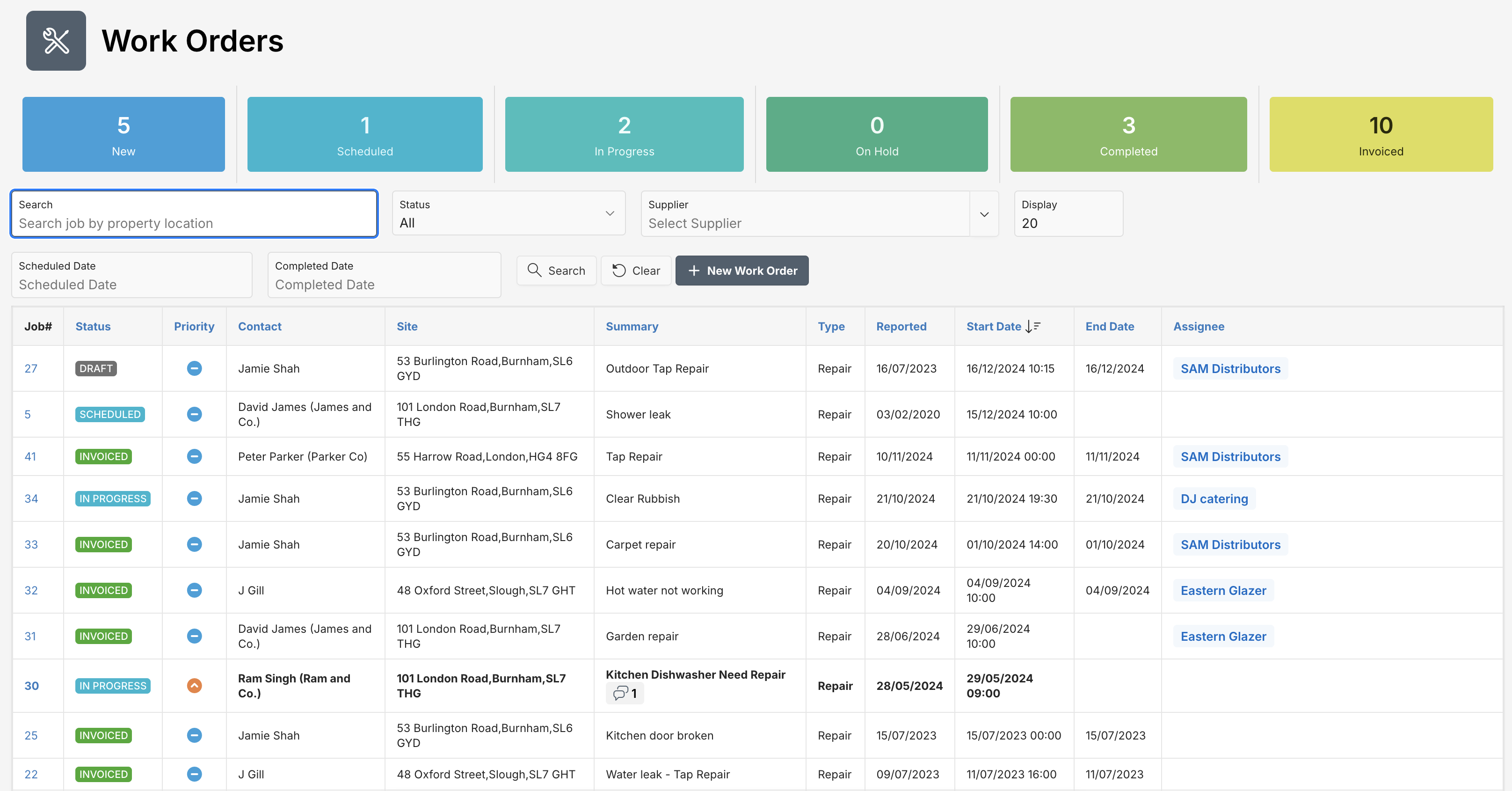Open Eastern Glazer assignee for job 32
The height and width of the screenshot is (791, 1512).
click(x=1223, y=590)
